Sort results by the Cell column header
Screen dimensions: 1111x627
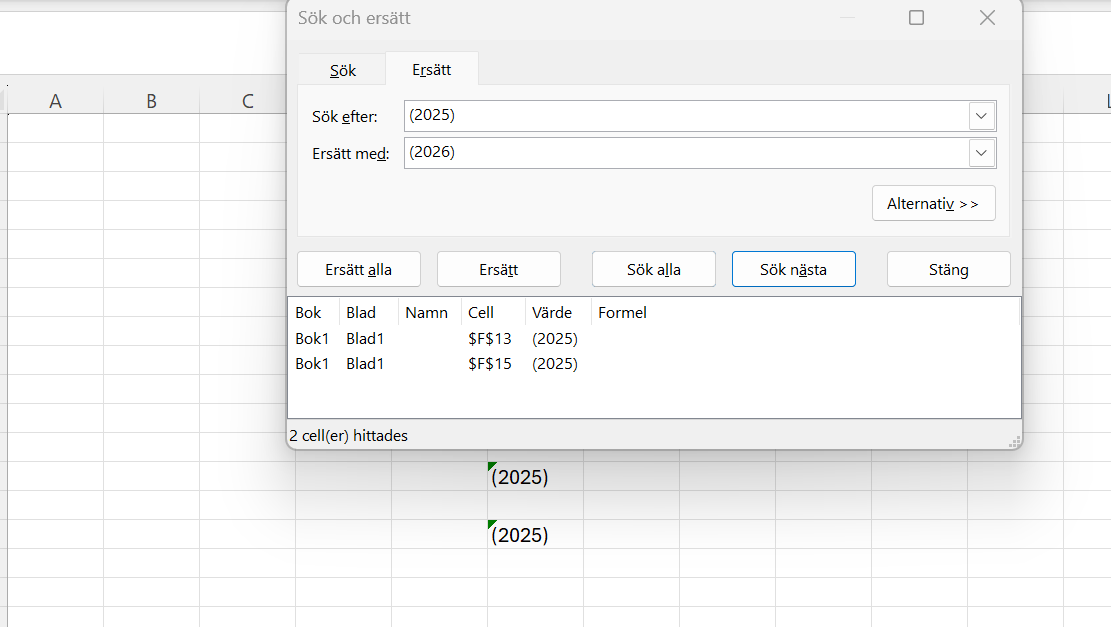pyautogui.click(x=481, y=313)
